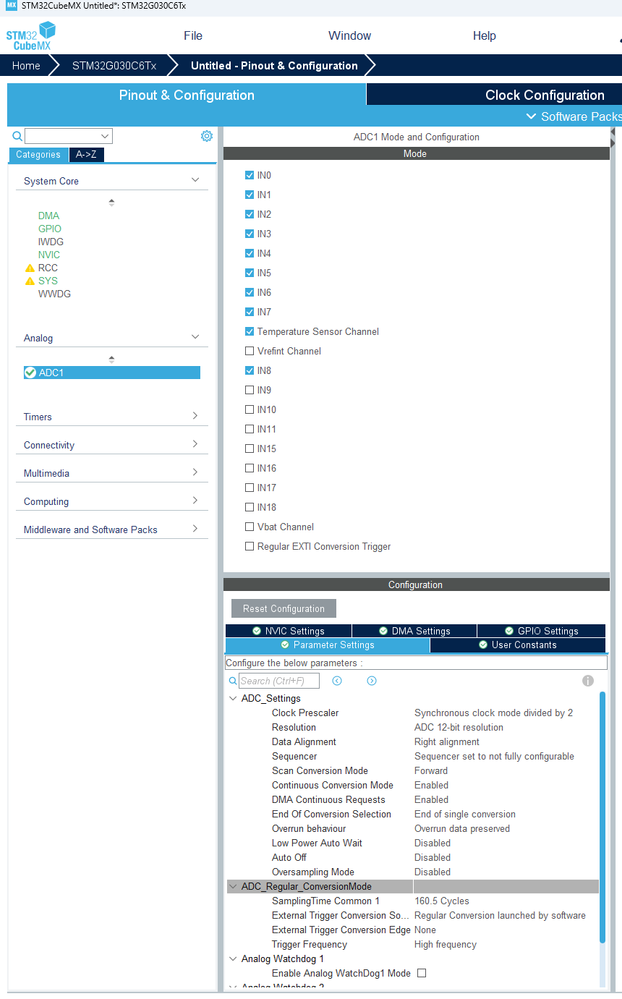Open the settings gear icon in categories panel
This screenshot has height=999, width=622.
(206, 136)
